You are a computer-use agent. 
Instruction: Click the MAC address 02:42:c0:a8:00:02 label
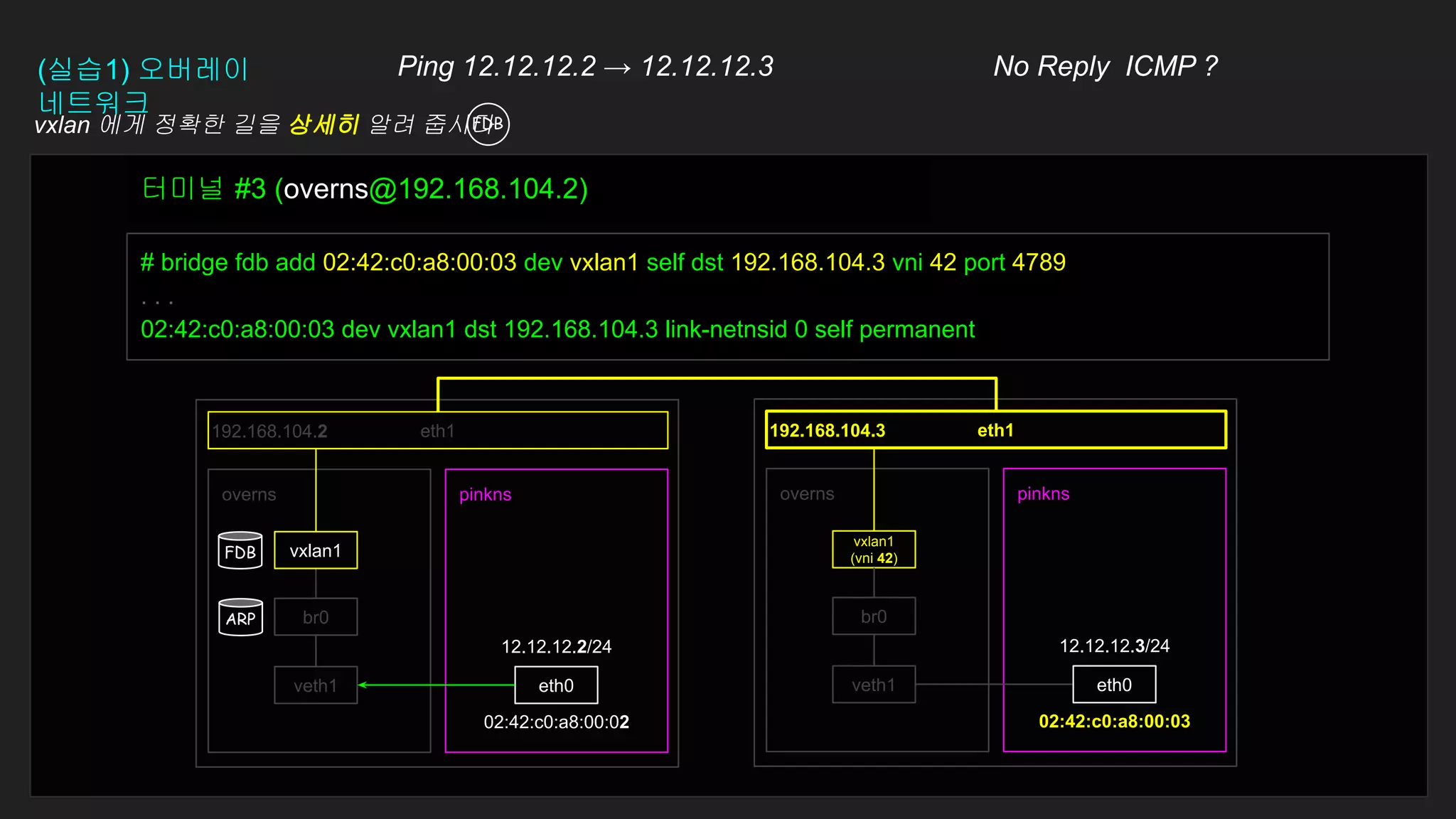coord(556,722)
